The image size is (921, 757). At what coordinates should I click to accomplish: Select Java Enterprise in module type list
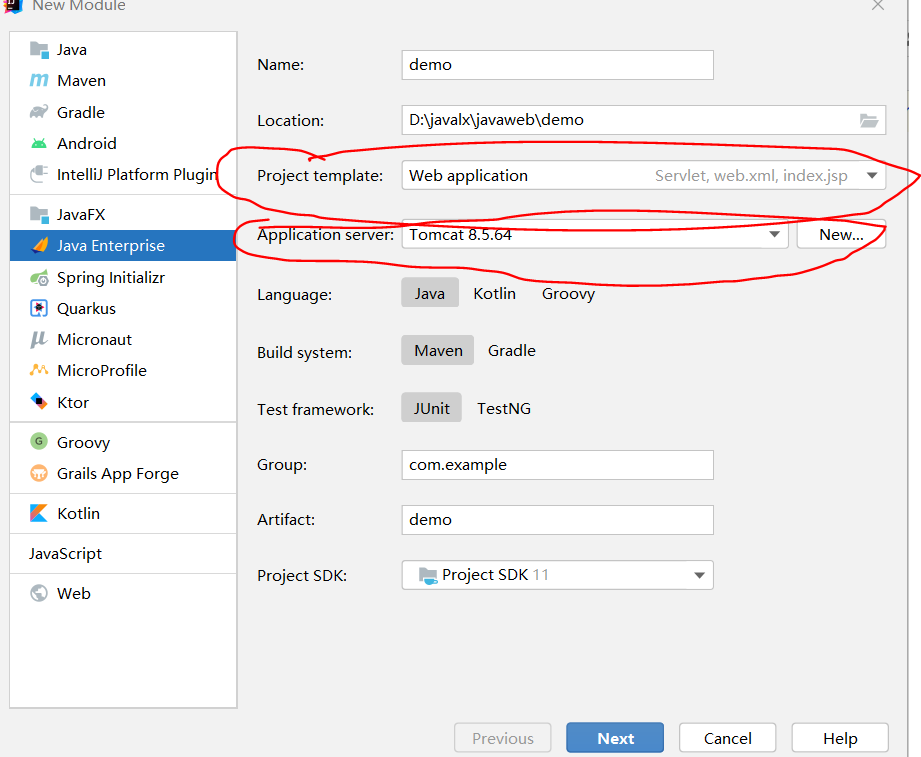[123, 245]
